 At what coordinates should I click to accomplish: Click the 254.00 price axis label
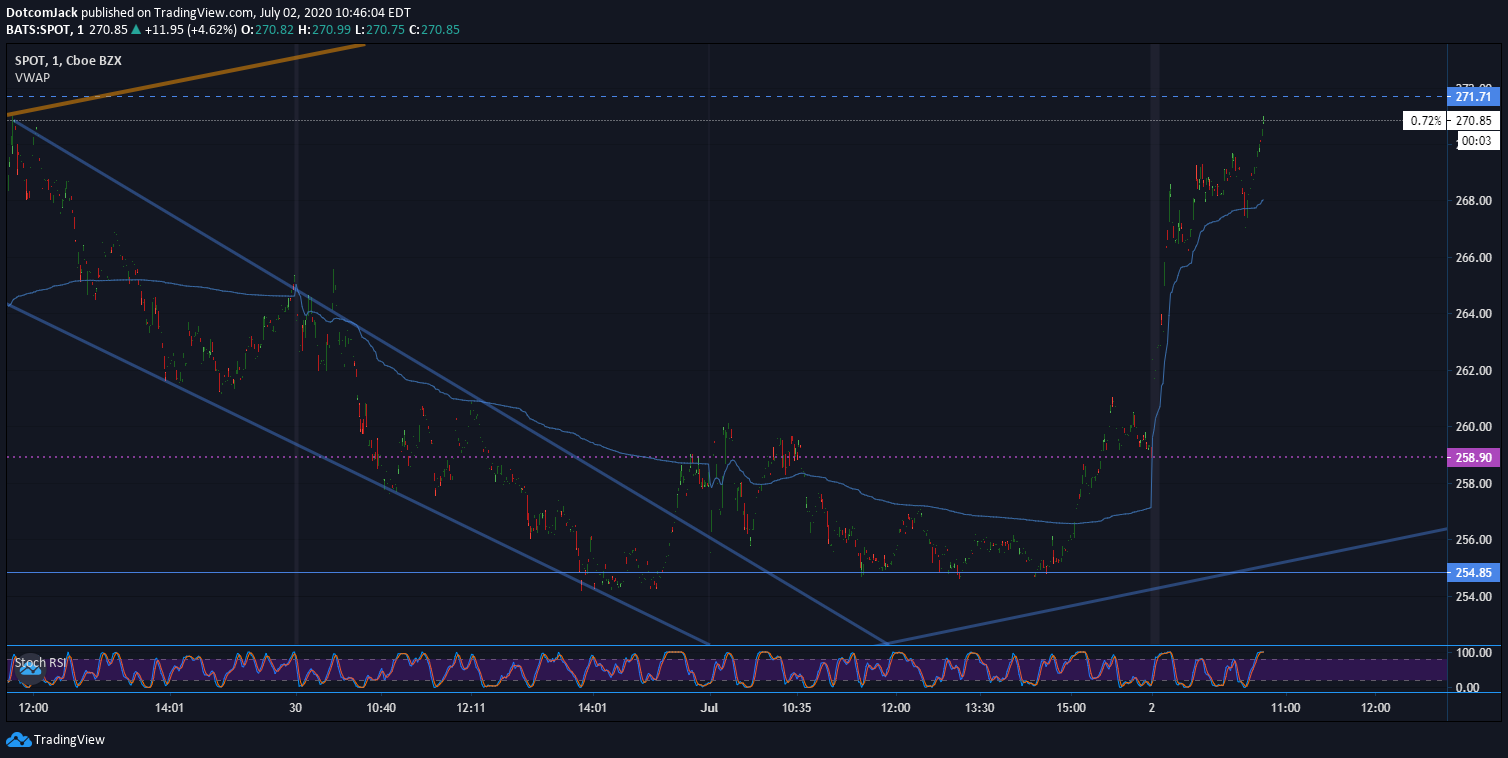[x=1474, y=597]
